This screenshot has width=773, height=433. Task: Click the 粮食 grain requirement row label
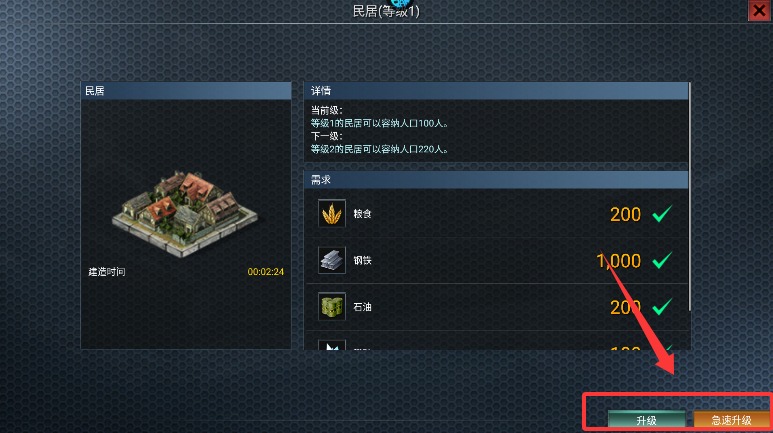(x=362, y=214)
